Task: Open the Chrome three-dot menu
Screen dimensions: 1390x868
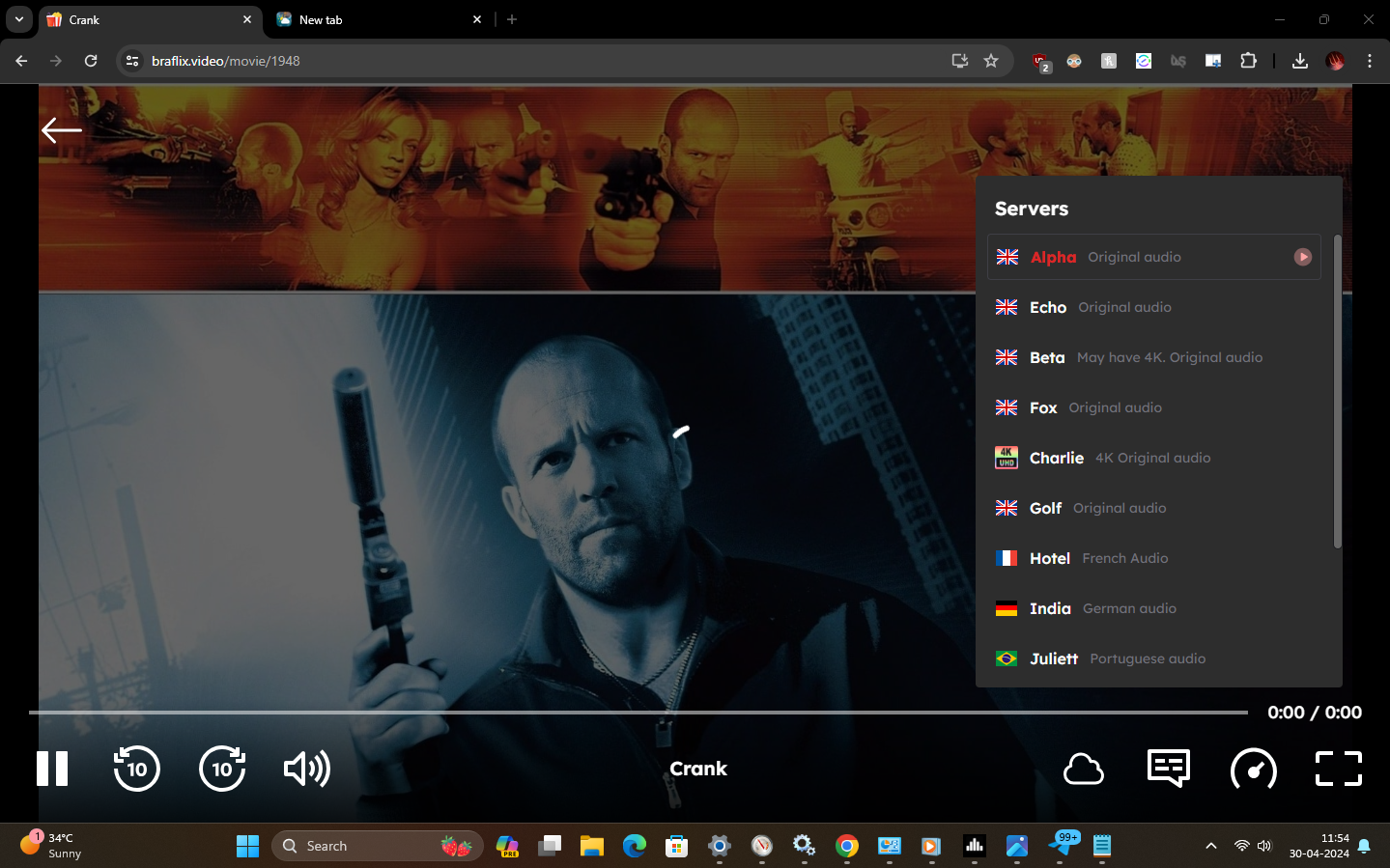Action: [x=1370, y=61]
